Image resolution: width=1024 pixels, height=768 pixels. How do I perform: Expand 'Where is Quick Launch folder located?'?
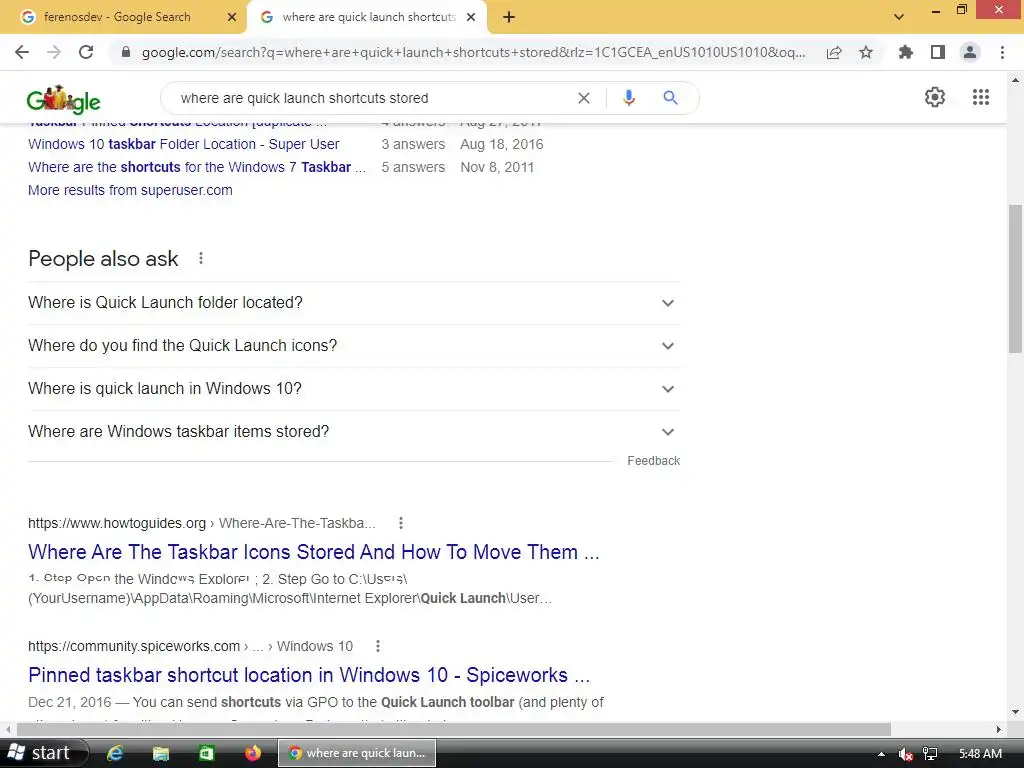pyautogui.click(x=354, y=303)
